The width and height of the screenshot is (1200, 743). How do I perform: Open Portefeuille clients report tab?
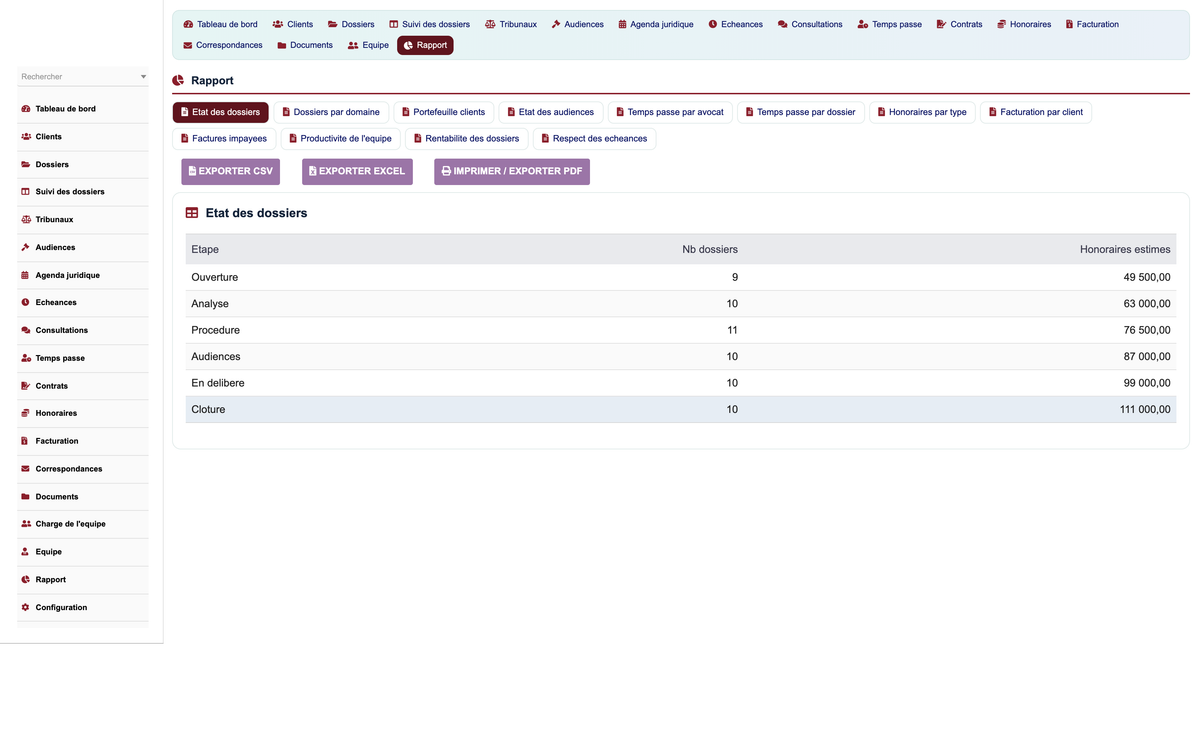[x=443, y=112]
